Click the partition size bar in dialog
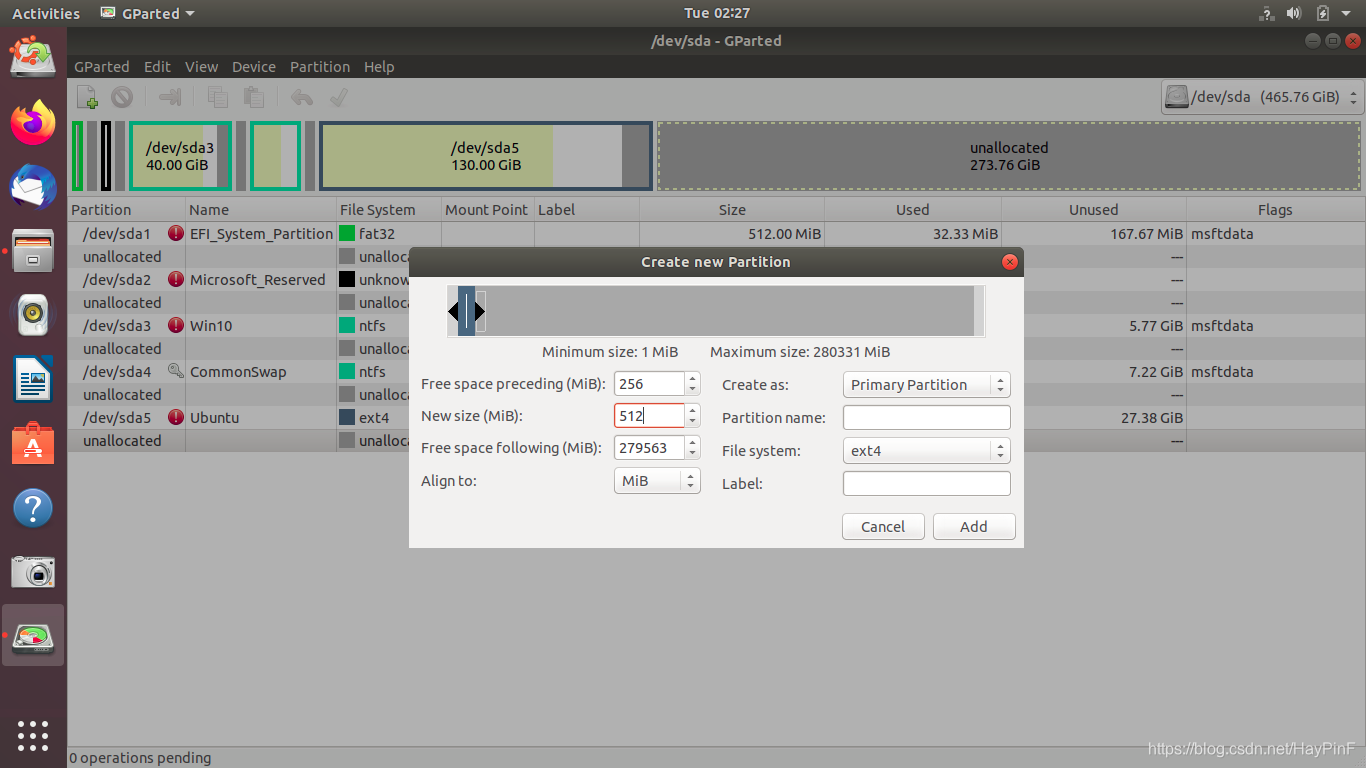The image size is (1366, 768). pos(716,311)
